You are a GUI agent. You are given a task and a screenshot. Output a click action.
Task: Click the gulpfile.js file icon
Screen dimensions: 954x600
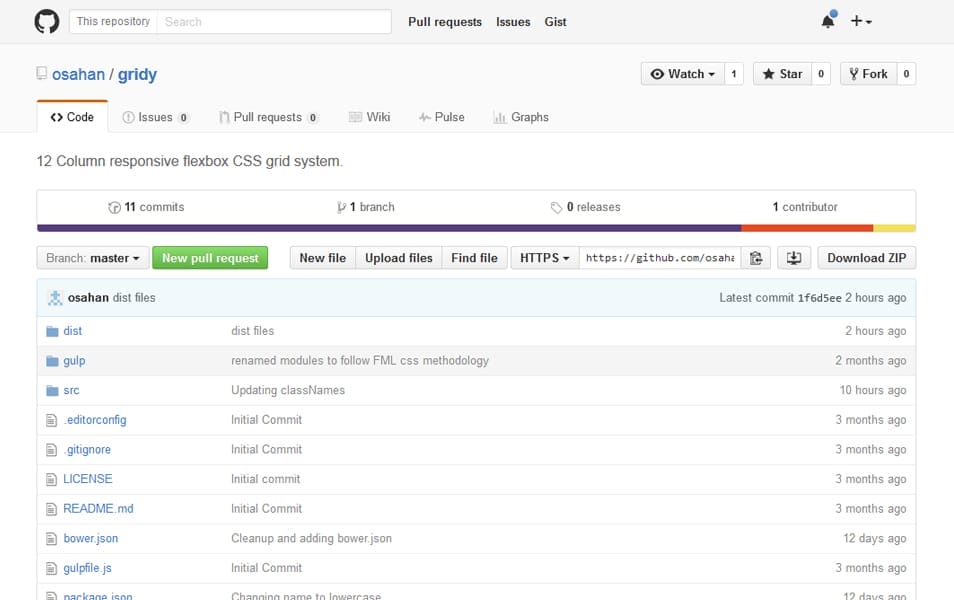coord(52,568)
